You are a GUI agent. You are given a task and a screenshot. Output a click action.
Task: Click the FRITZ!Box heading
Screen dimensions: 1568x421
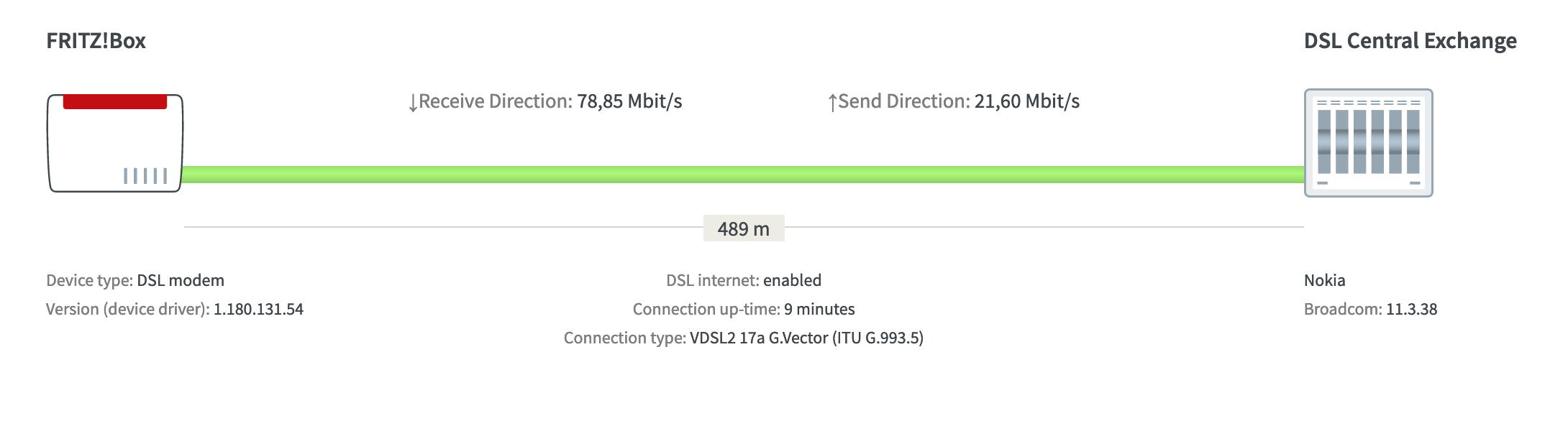96,41
